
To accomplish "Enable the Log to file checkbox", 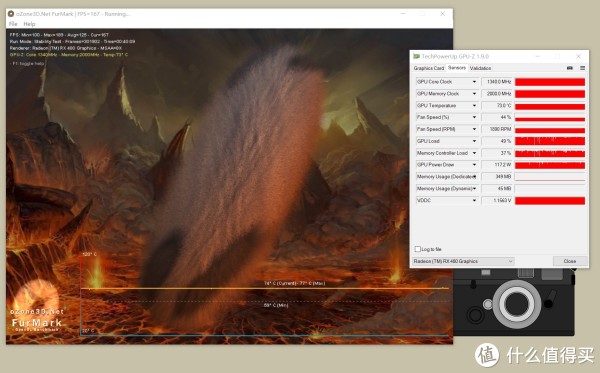I will point(417,249).
